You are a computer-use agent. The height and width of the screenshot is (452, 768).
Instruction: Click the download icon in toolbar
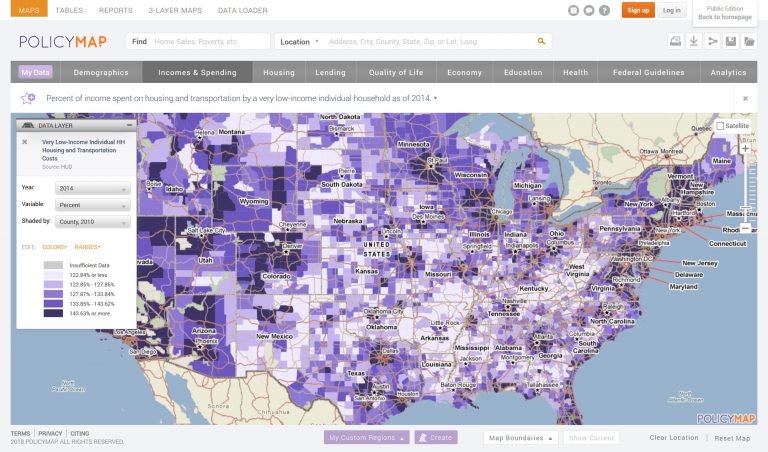[x=694, y=41]
